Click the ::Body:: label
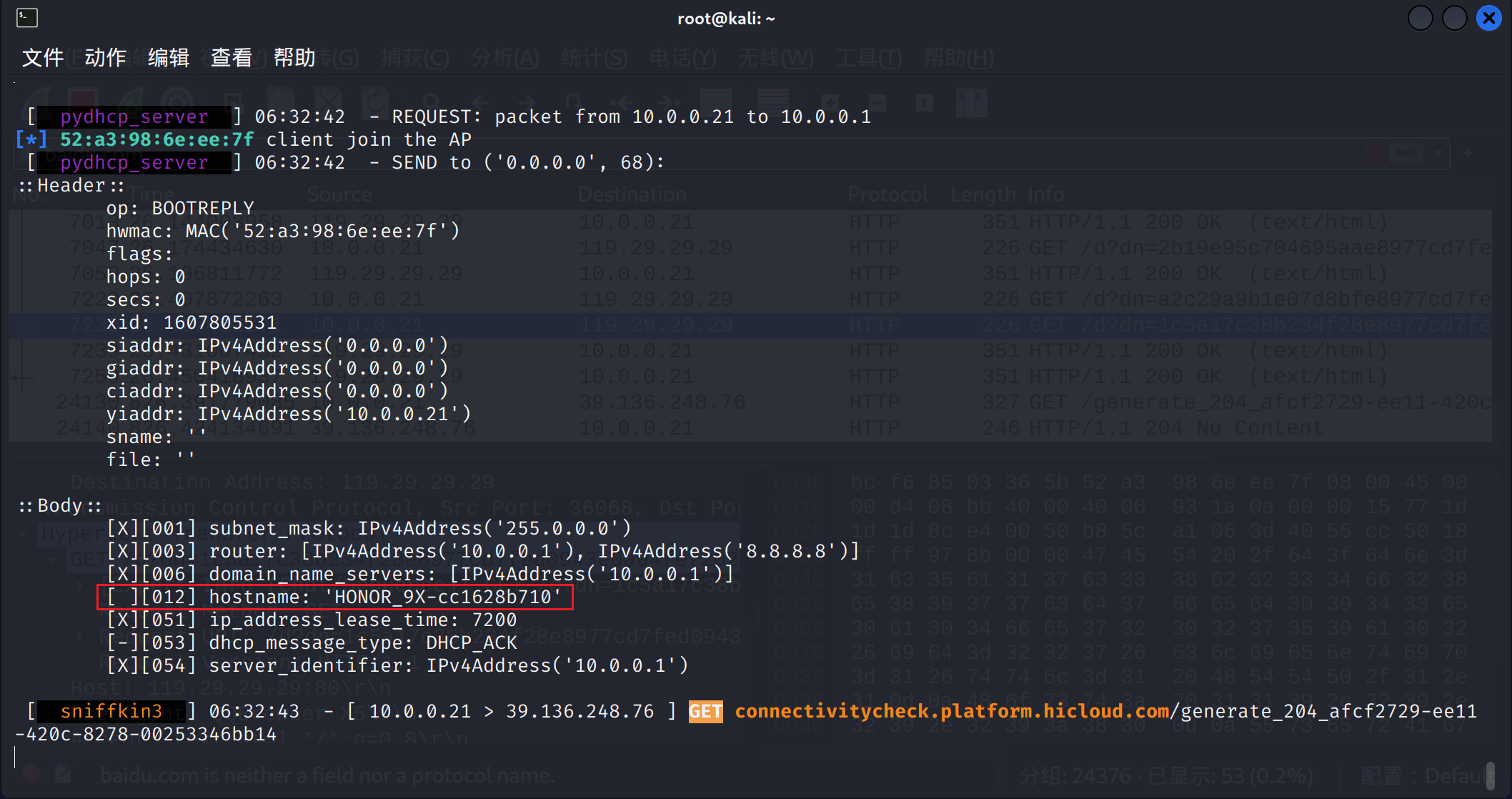Screen dimensions: 1512x799 [x=60, y=505]
